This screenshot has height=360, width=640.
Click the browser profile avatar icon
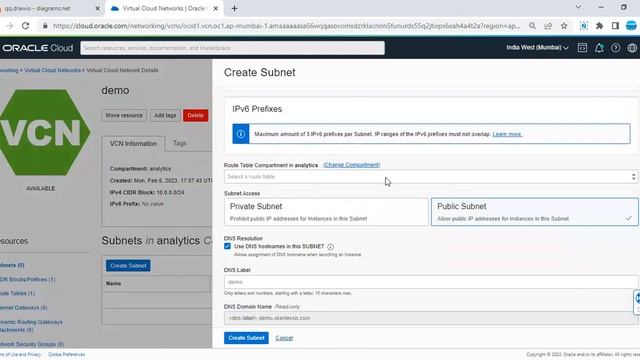click(631, 25)
